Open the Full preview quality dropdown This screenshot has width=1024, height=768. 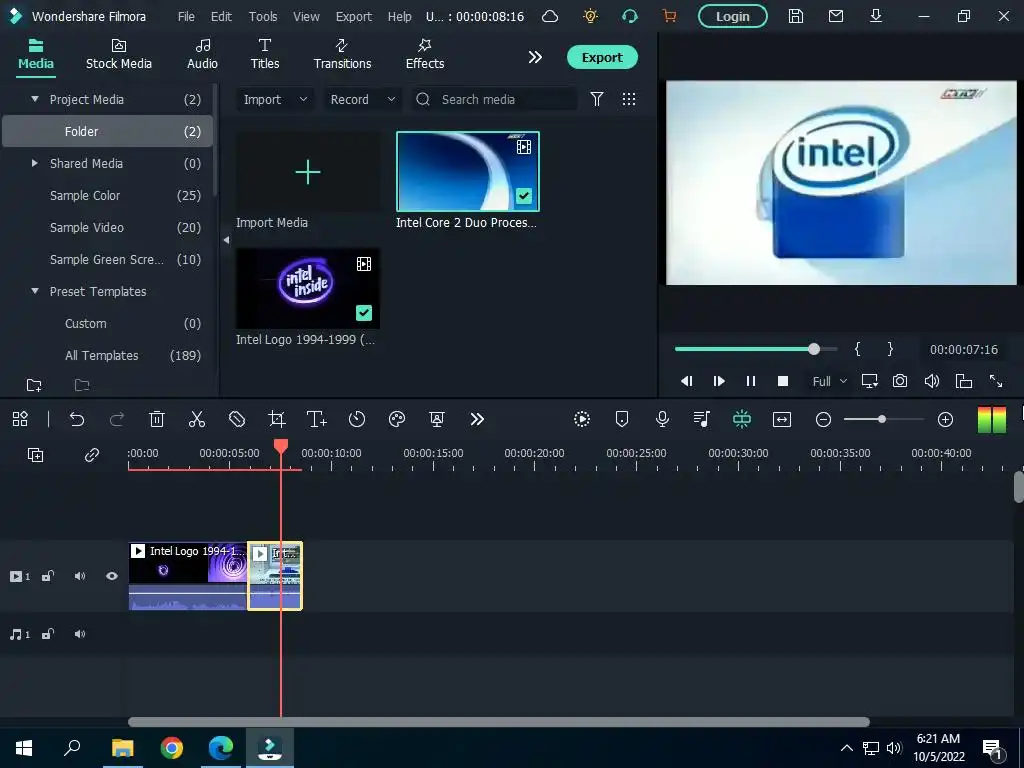pos(829,381)
